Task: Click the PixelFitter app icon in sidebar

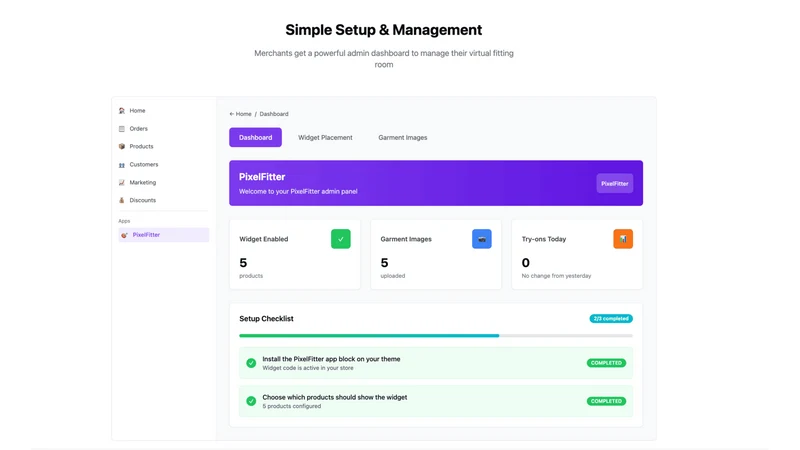Action: (x=124, y=235)
